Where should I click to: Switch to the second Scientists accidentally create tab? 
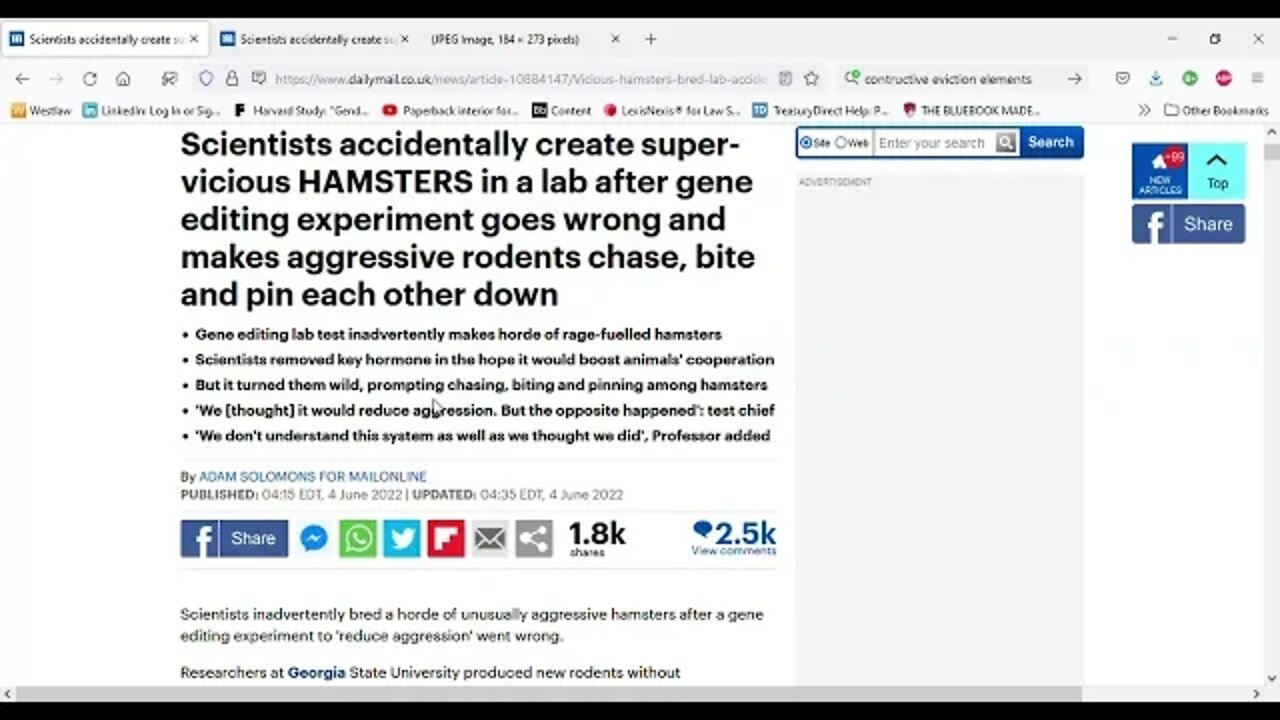coord(315,39)
